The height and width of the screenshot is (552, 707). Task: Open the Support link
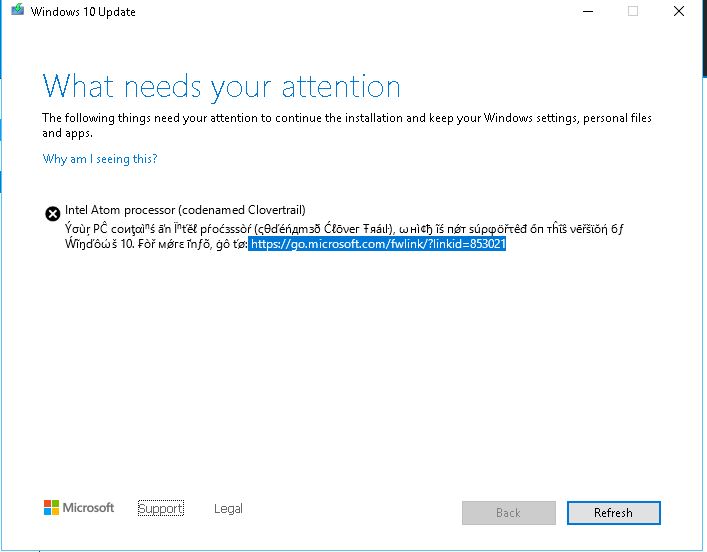click(x=161, y=508)
